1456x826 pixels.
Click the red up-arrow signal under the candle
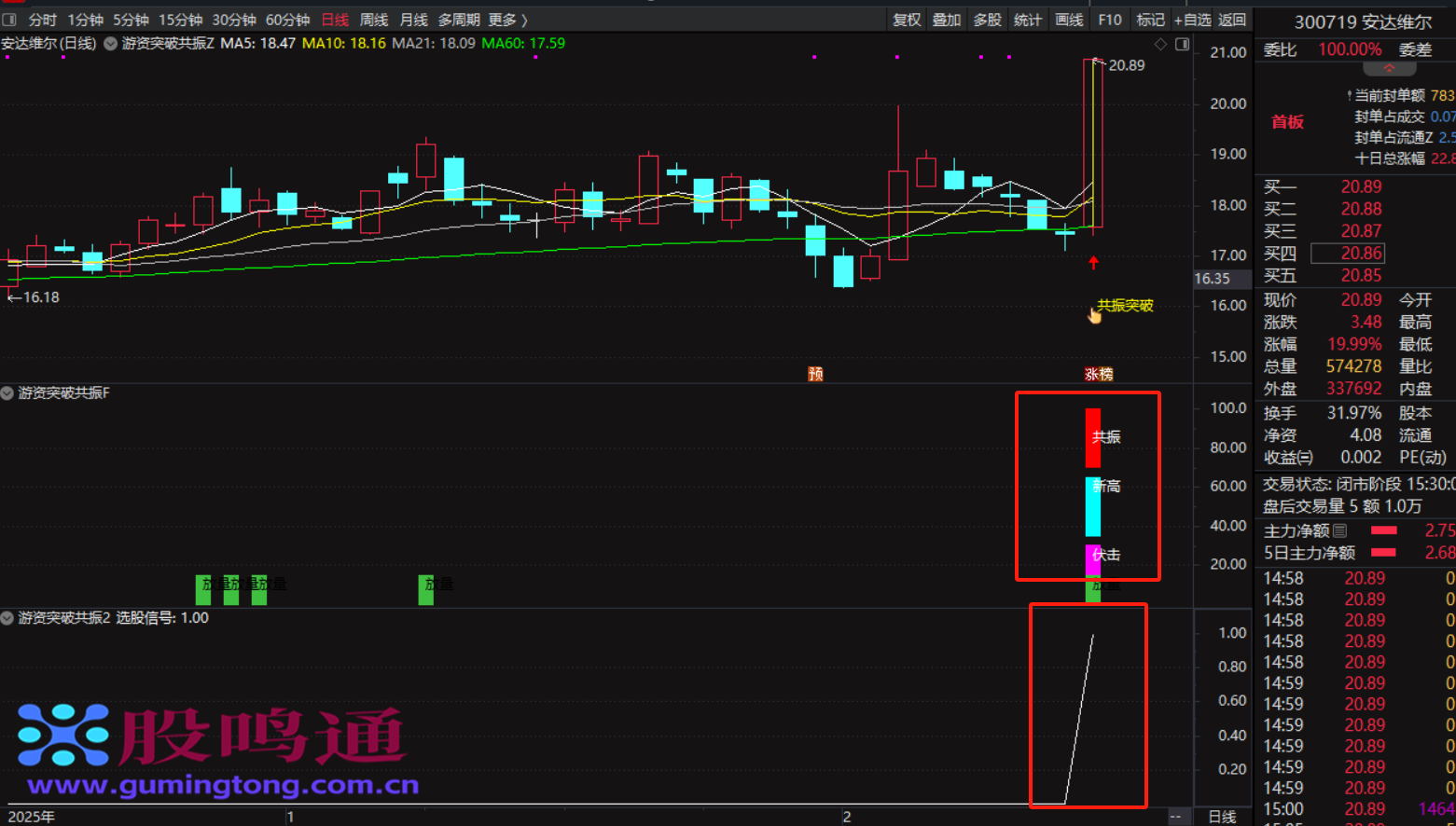click(1093, 263)
